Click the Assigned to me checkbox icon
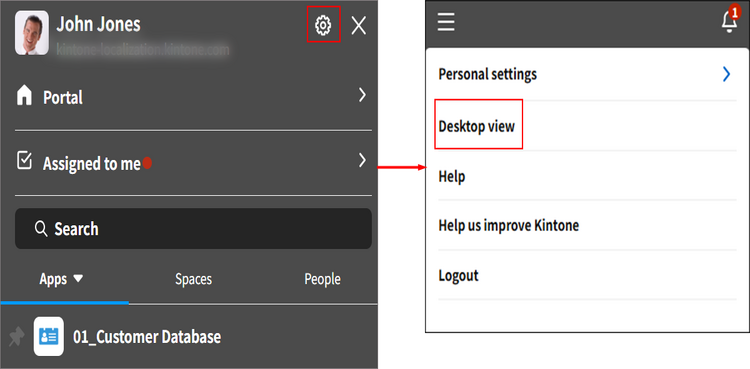 tap(24, 161)
